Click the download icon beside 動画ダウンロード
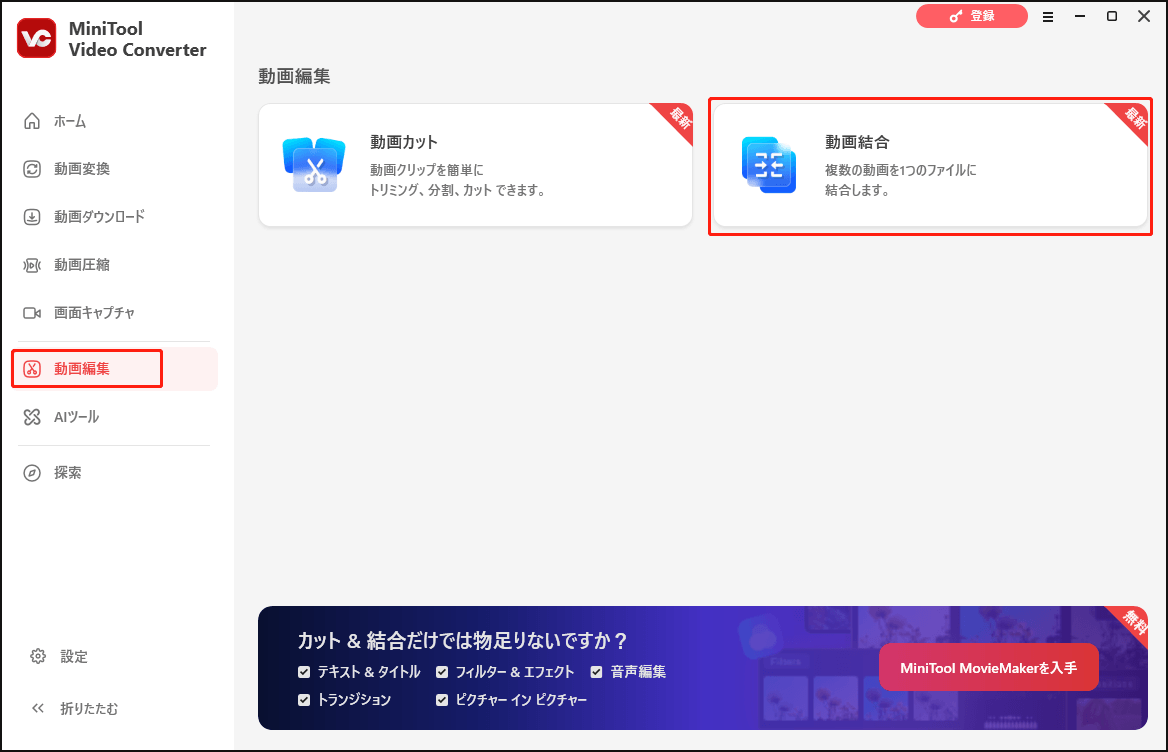The width and height of the screenshot is (1168, 752). pyautogui.click(x=32, y=217)
